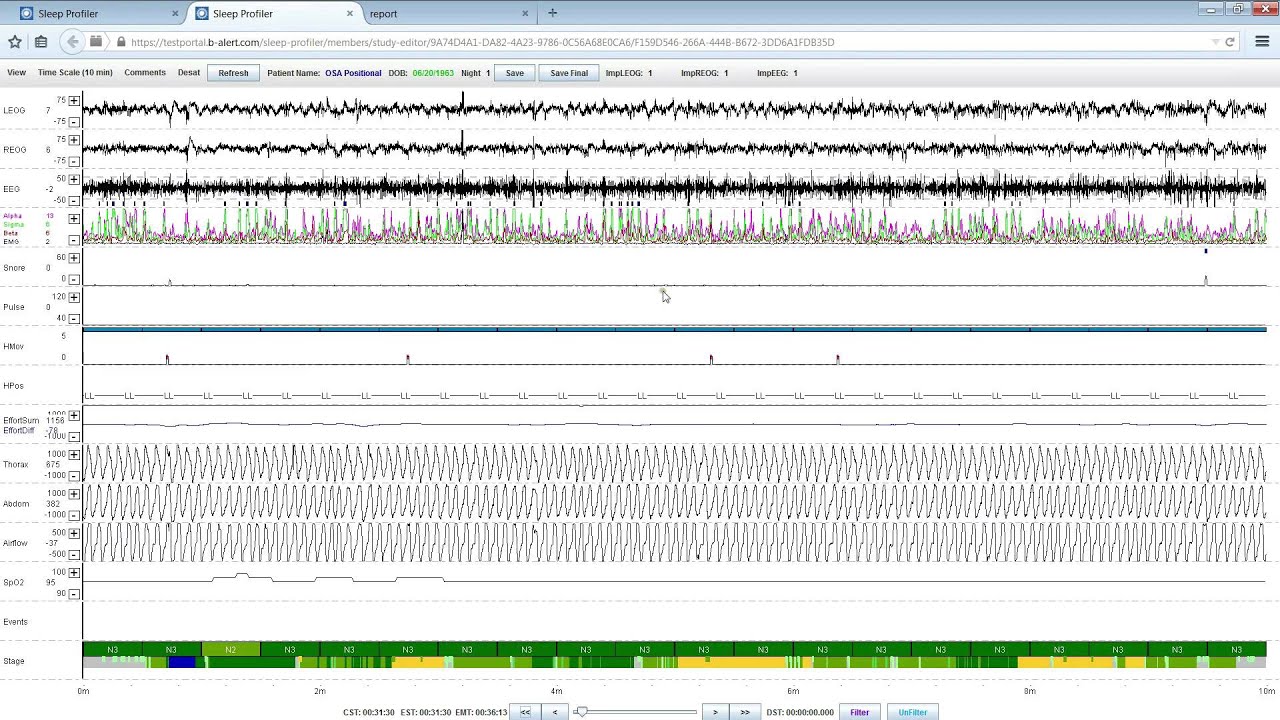Close the report tab
This screenshot has width=1280, height=720.
pos(525,14)
